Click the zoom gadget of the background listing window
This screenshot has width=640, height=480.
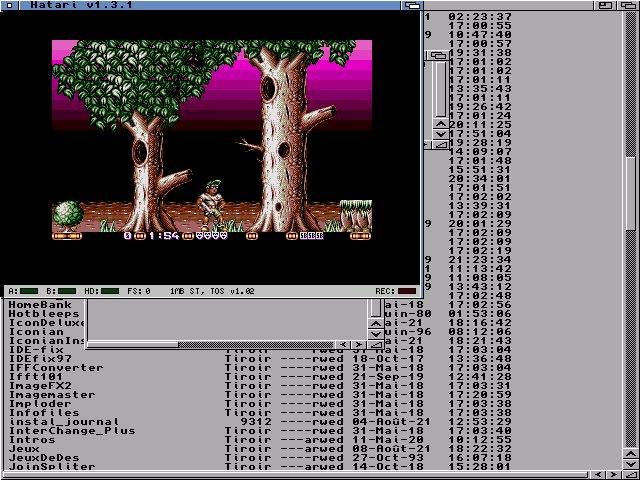[x=605, y=5]
